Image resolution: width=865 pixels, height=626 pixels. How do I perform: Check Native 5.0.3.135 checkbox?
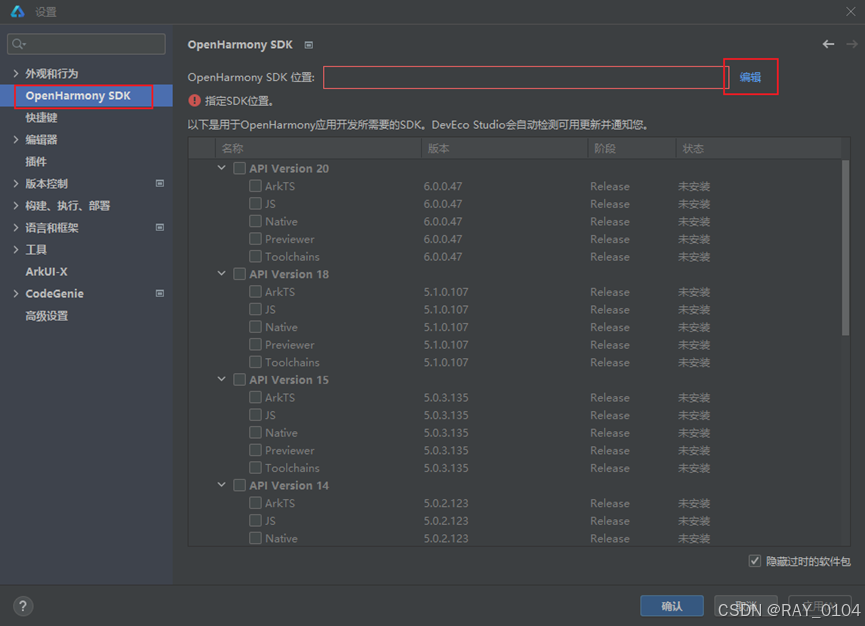(x=255, y=432)
